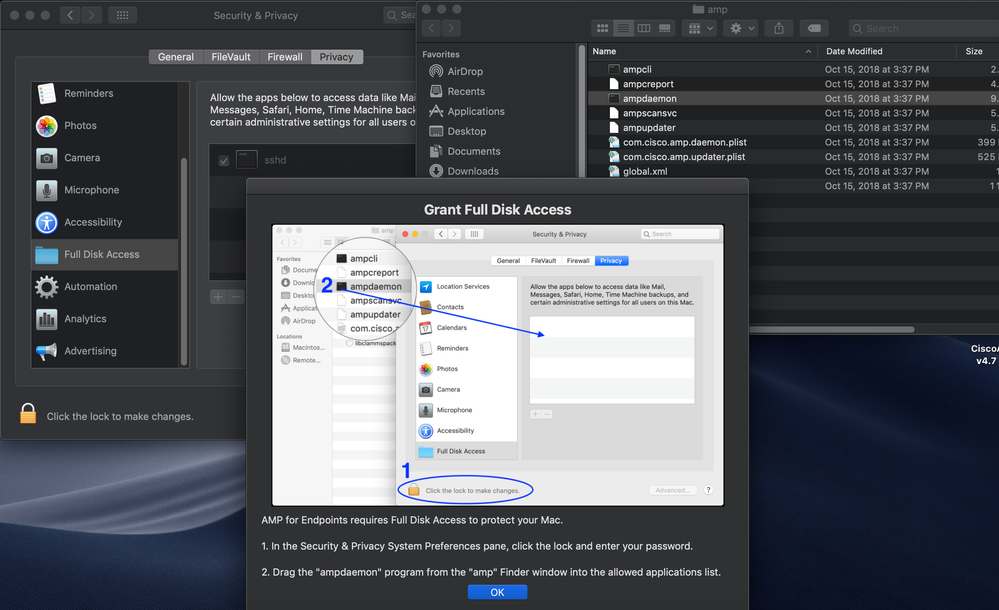
Task: Click the Finder horizontal scrollbar
Action: tap(831, 330)
